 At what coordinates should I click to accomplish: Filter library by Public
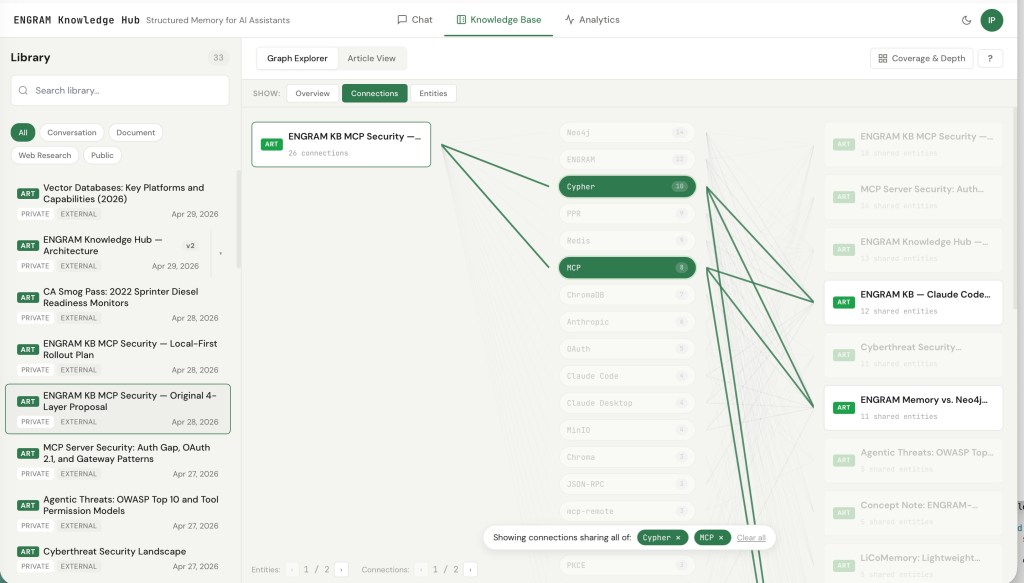tap(103, 155)
